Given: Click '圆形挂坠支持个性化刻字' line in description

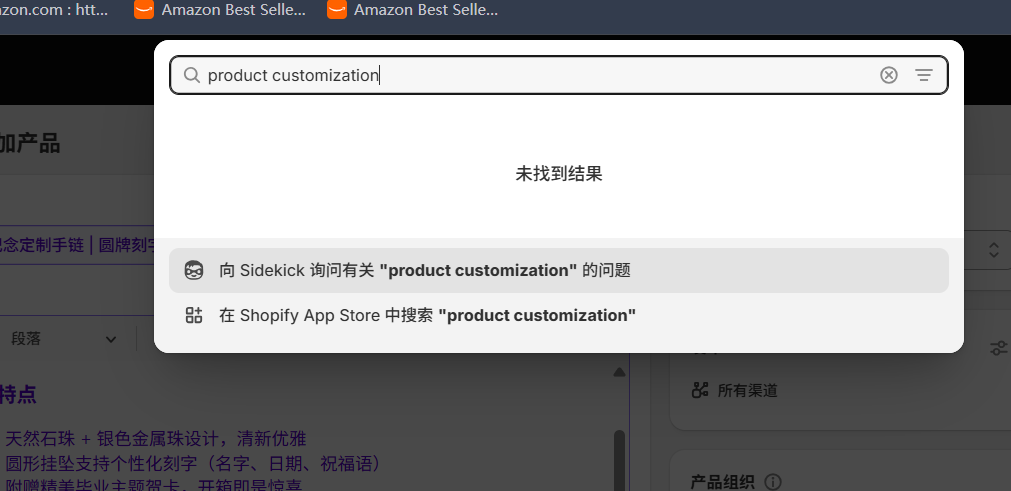Looking at the screenshot, I should coord(193,463).
